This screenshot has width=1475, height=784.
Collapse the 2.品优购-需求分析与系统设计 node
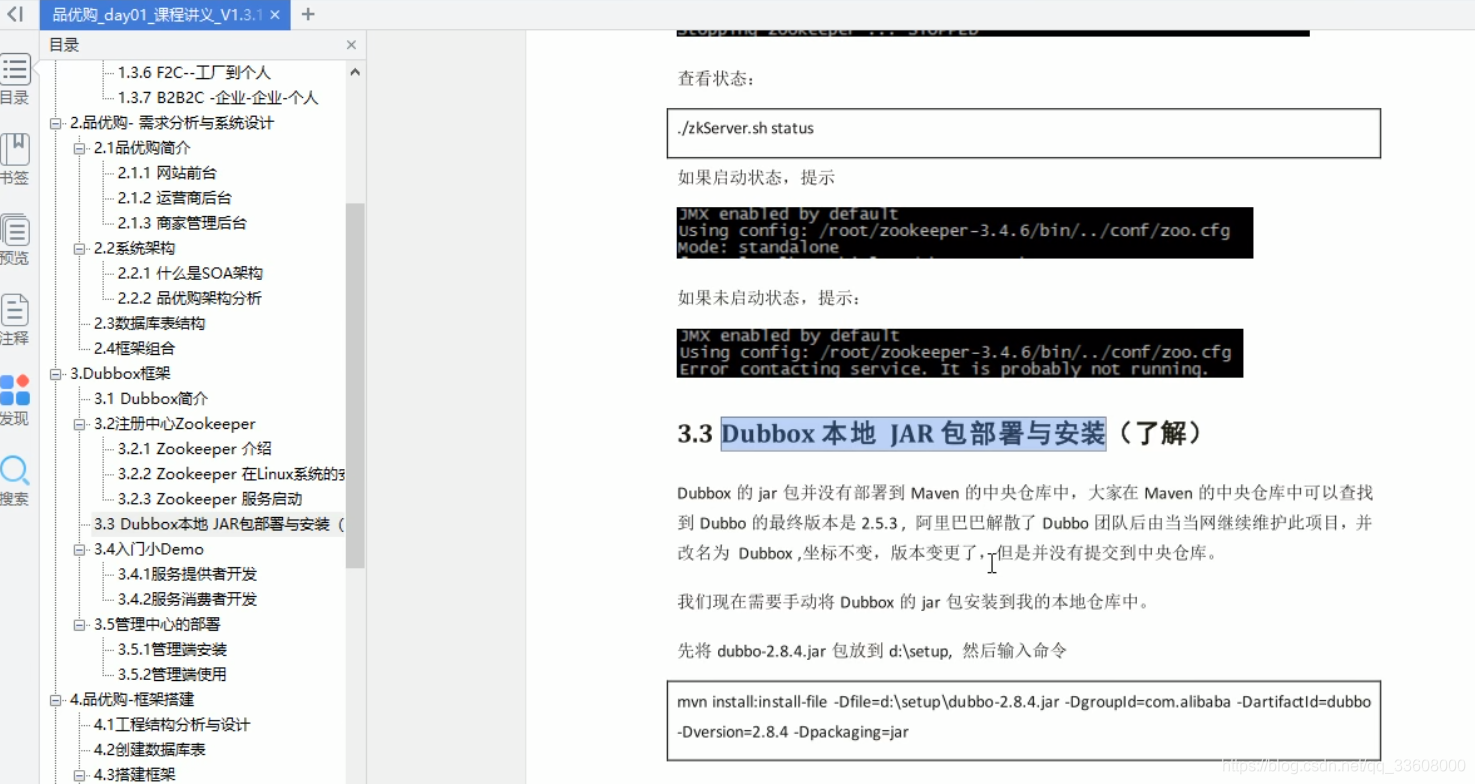pos(56,123)
